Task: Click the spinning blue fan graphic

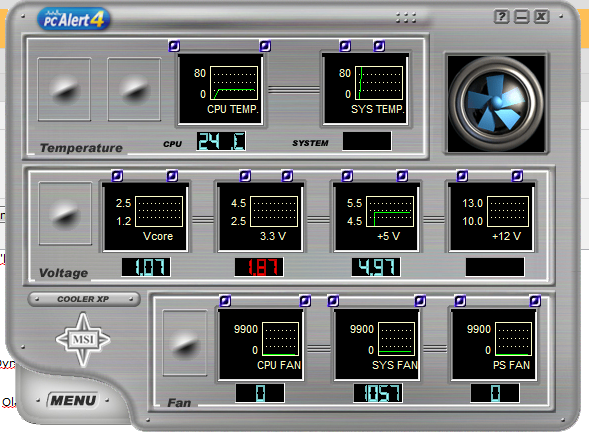Action: tap(496, 104)
